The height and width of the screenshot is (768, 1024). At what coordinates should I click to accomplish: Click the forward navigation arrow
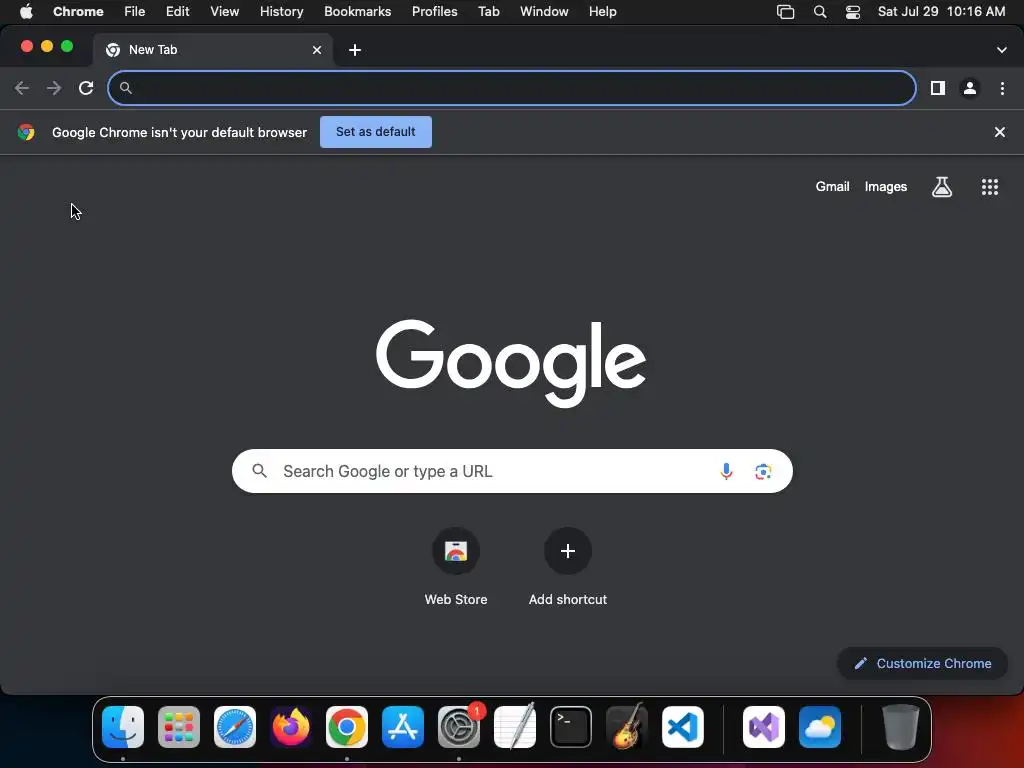click(x=54, y=88)
